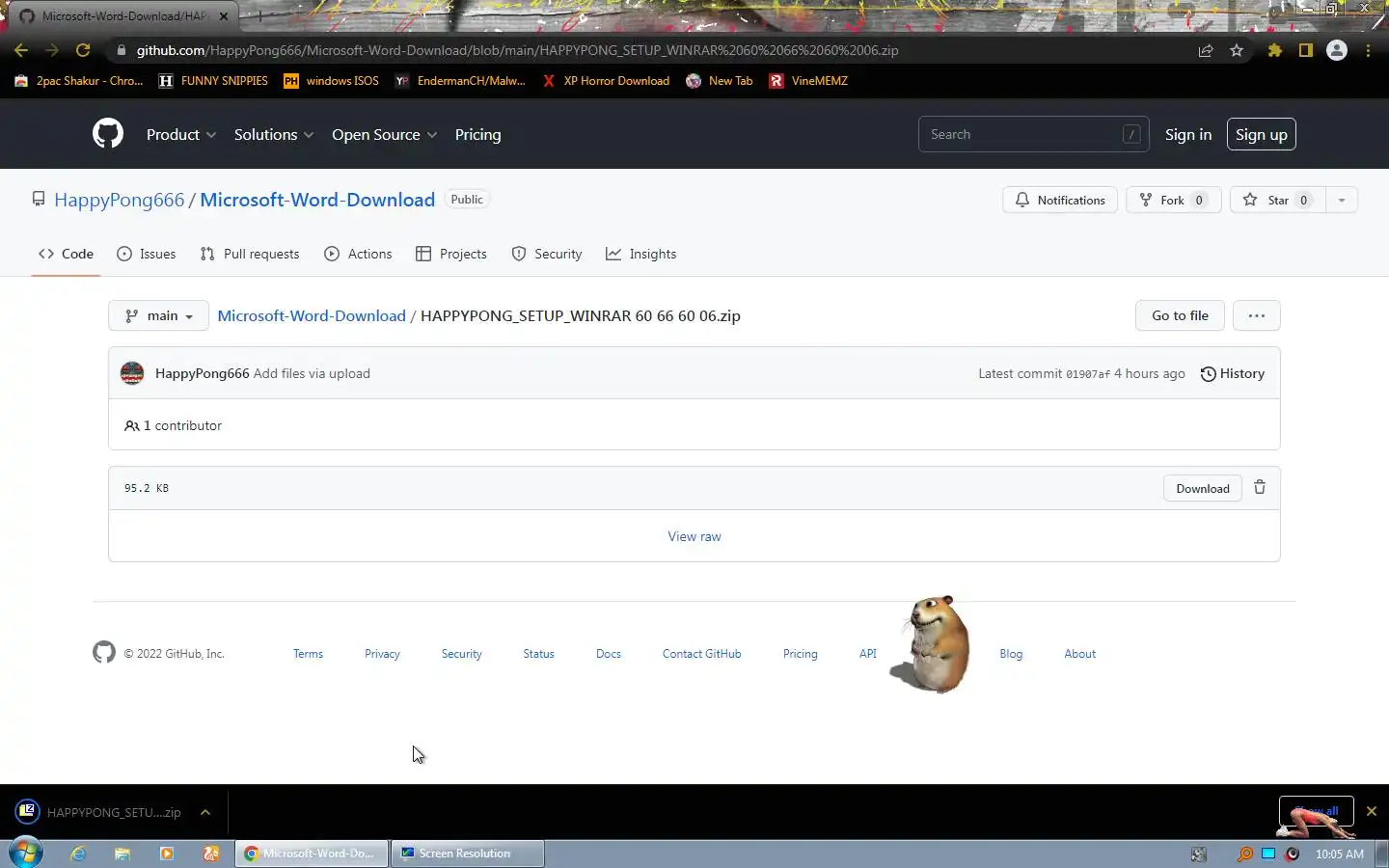This screenshot has width=1389, height=868.
Task: Open the Insights tab
Action: pyautogui.click(x=641, y=254)
